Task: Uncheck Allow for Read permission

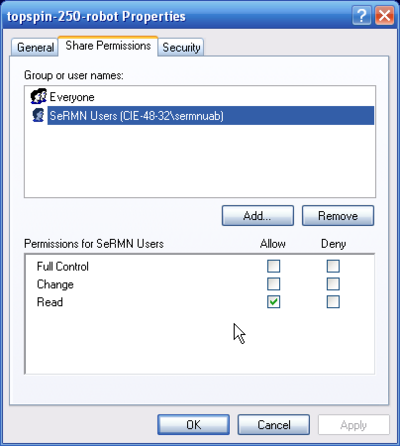Action: pyautogui.click(x=274, y=302)
